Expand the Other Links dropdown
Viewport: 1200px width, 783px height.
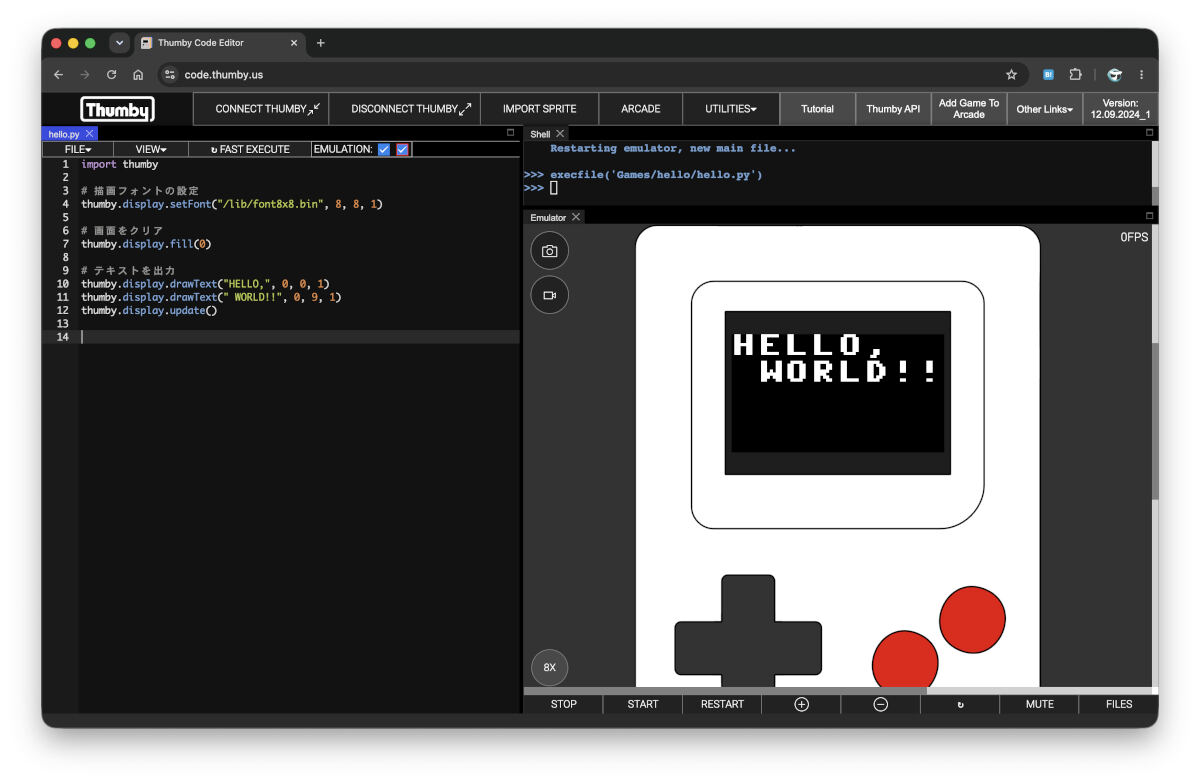[x=1044, y=109]
